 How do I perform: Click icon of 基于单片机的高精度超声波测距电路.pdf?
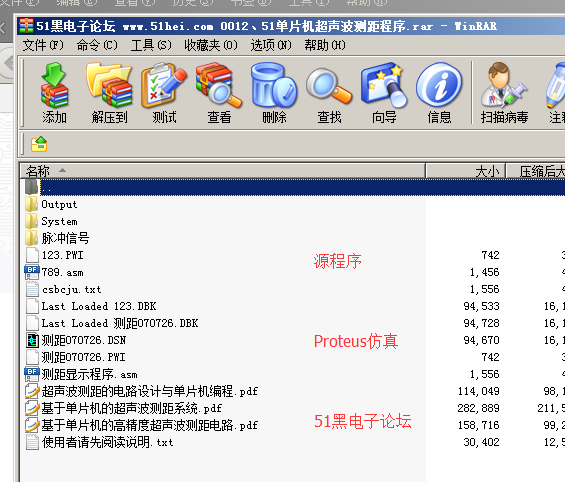32,425
